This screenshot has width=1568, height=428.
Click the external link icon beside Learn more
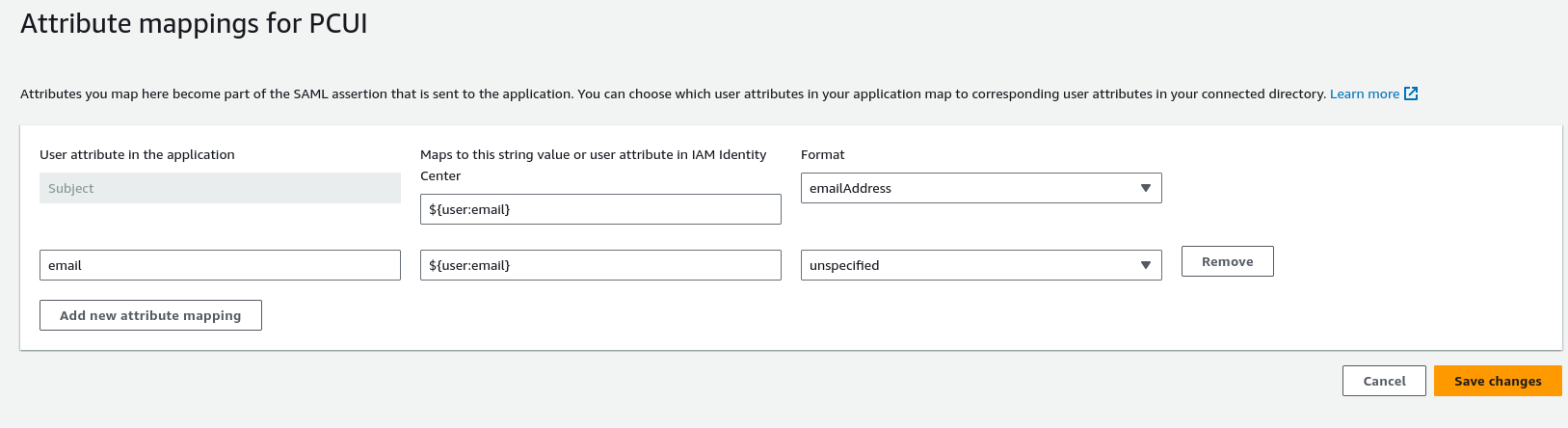(x=1411, y=94)
